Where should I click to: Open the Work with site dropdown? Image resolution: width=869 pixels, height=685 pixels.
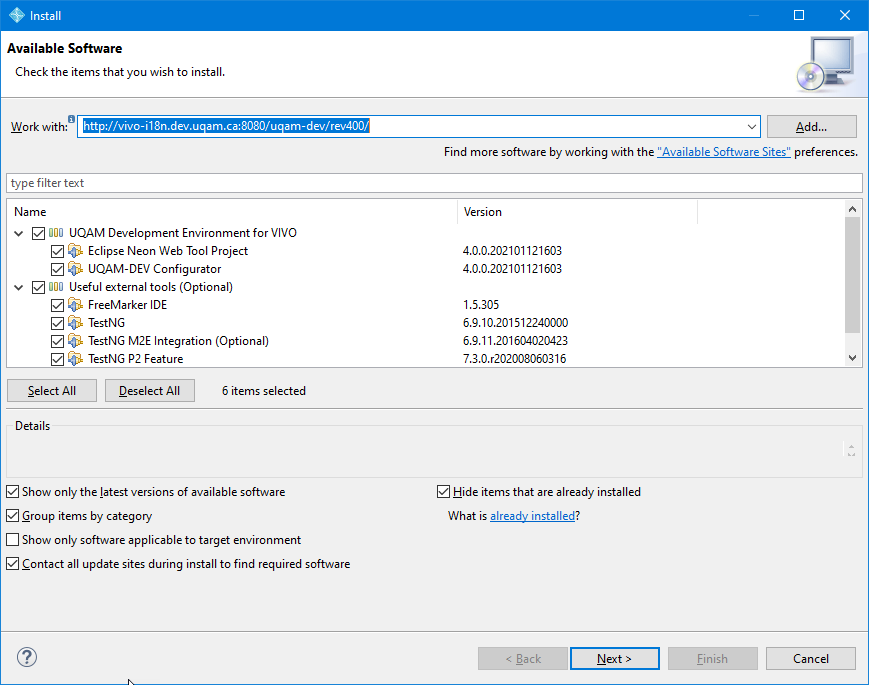pyautogui.click(x=752, y=126)
